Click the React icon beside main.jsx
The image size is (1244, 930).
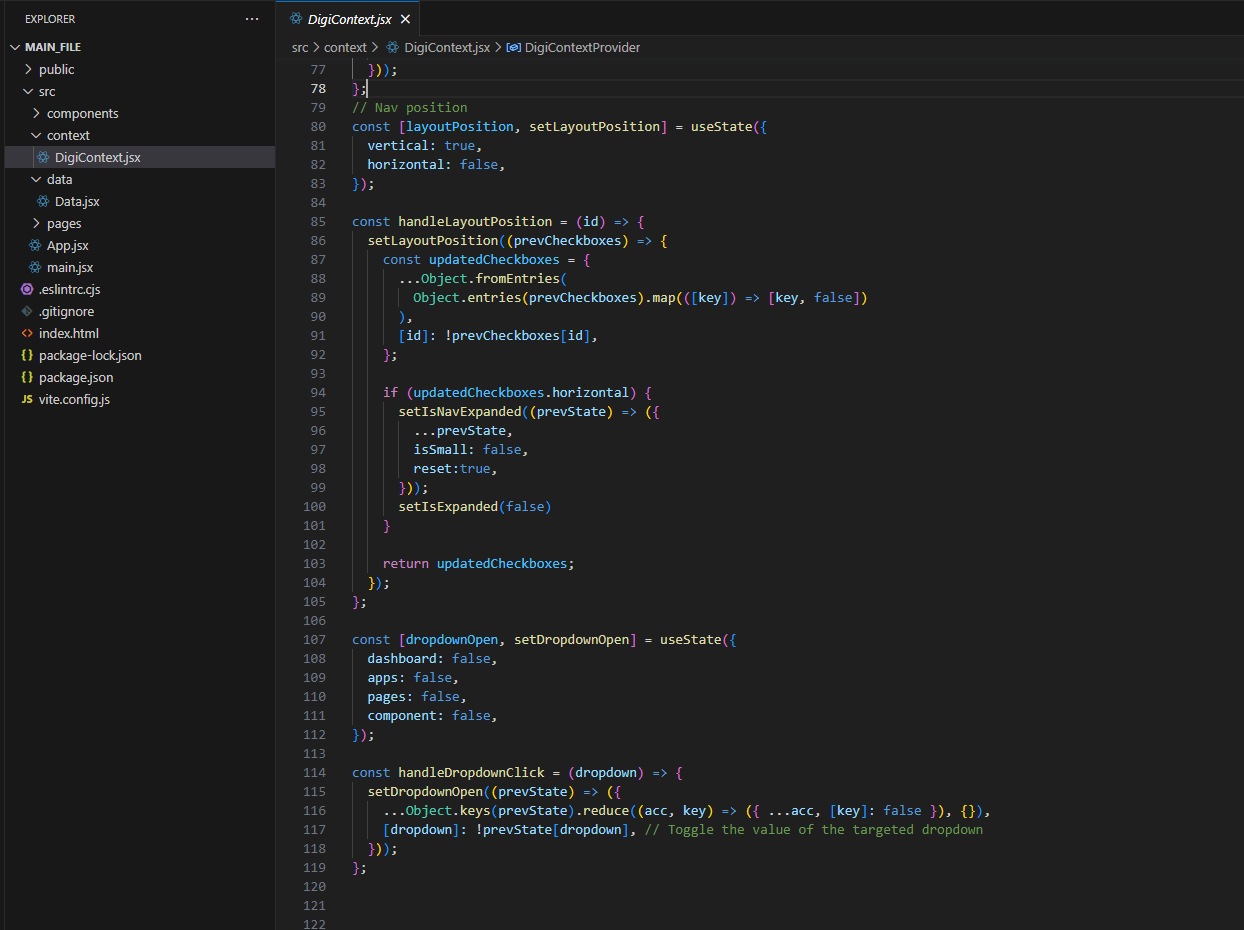pos(35,267)
